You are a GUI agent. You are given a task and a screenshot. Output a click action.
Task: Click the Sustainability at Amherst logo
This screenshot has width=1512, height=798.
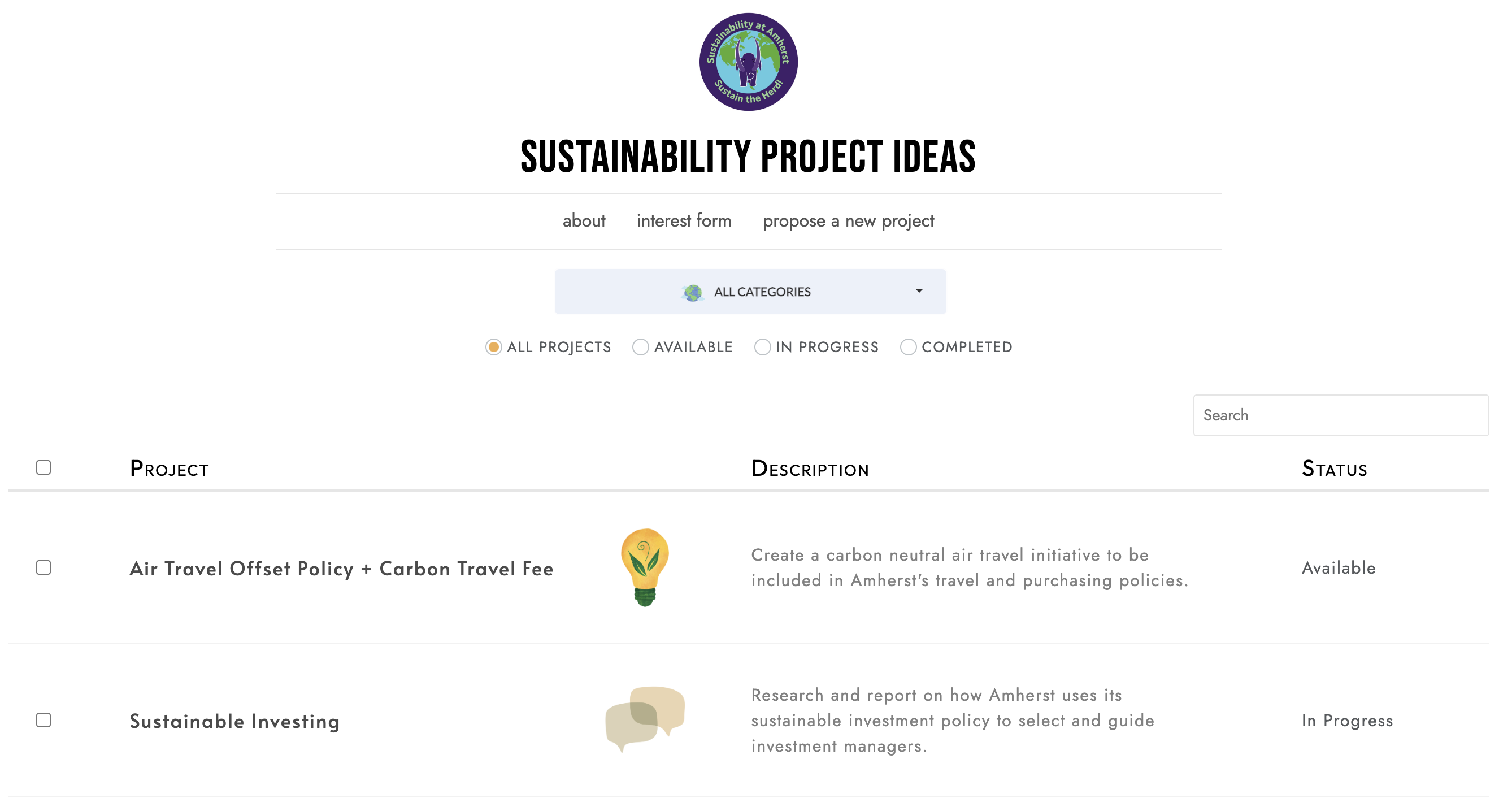click(x=748, y=62)
